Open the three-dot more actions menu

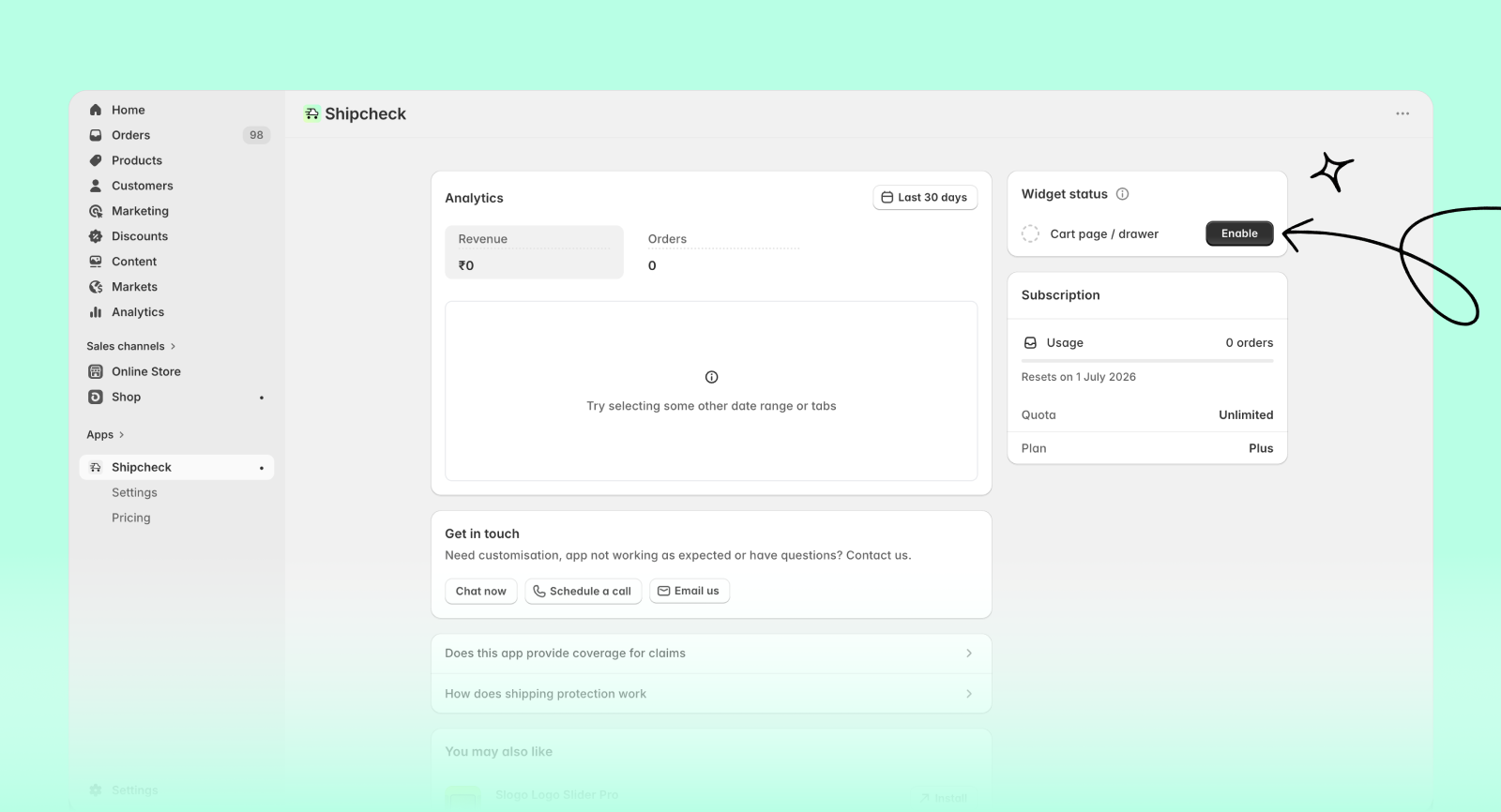1402,113
